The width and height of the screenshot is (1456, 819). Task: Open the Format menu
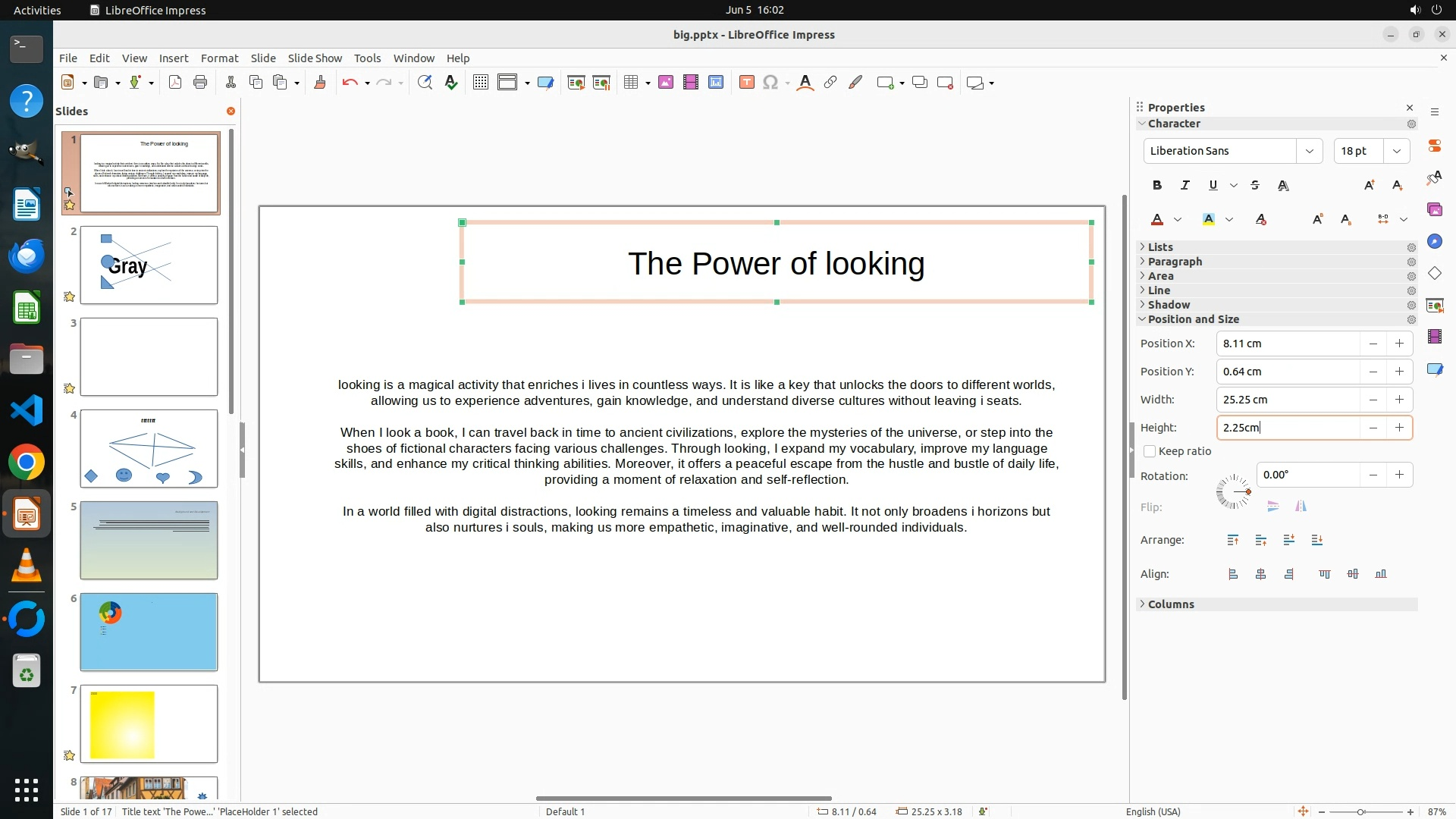219,58
